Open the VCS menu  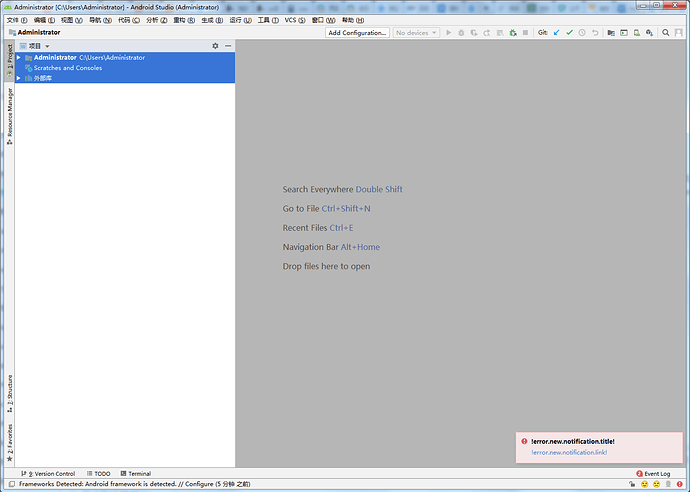pyautogui.click(x=295, y=20)
